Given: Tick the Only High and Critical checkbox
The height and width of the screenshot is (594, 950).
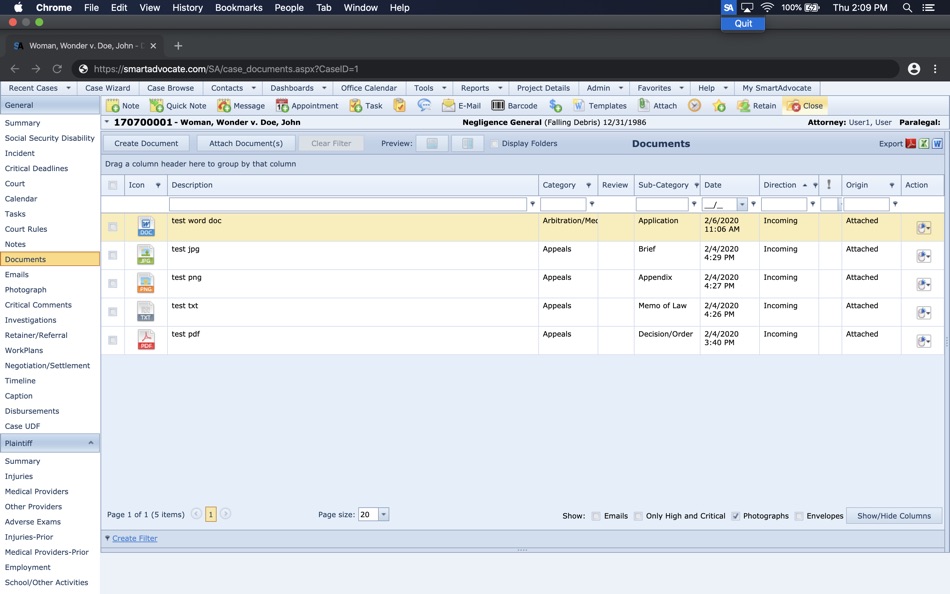Looking at the screenshot, I should (638, 516).
